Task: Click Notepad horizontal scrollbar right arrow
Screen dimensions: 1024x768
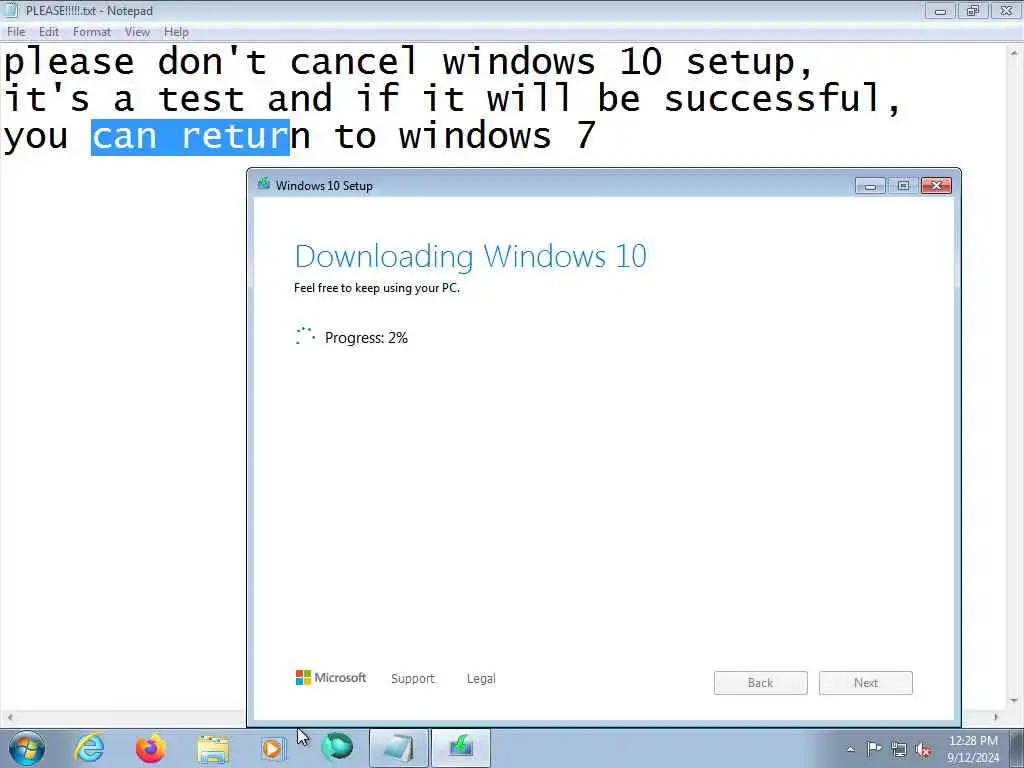Action: pos(995,716)
